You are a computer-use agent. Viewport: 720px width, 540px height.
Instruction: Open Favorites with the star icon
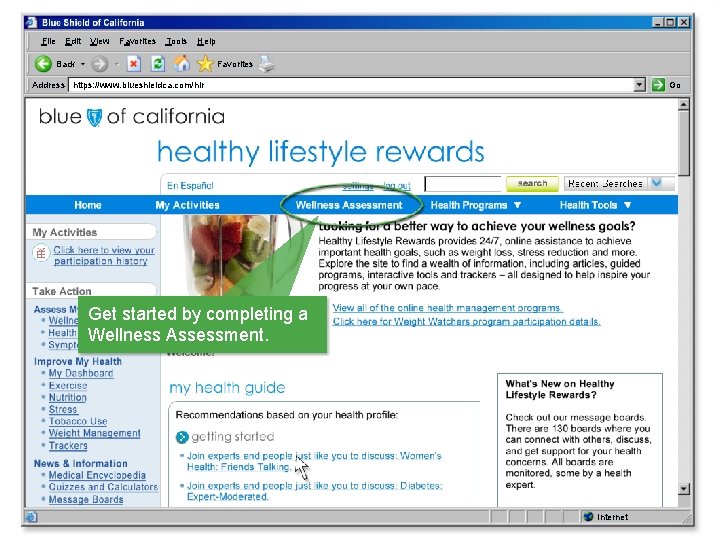point(205,64)
